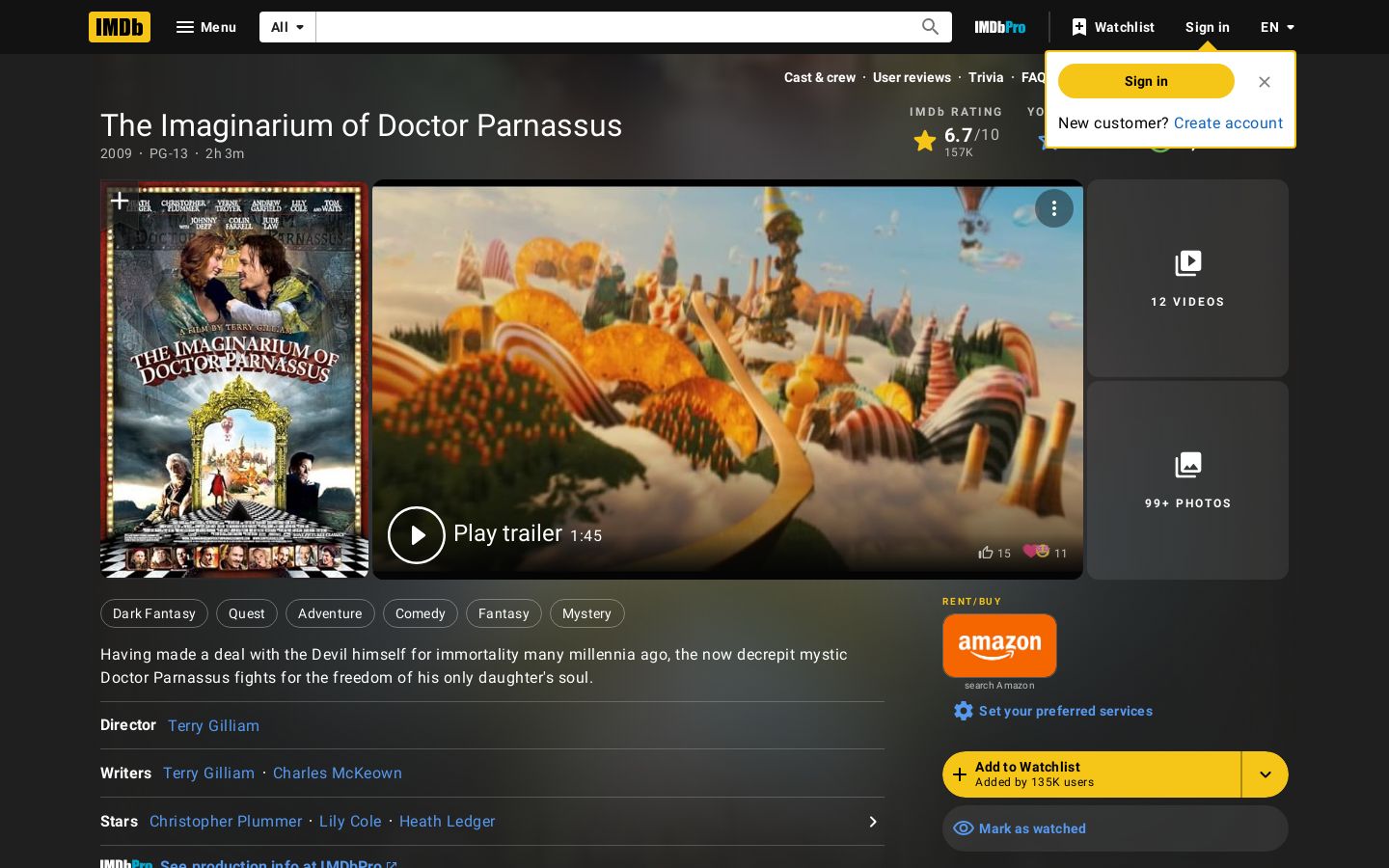
Task: Submit search with the magnifier icon
Action: pos(930,27)
